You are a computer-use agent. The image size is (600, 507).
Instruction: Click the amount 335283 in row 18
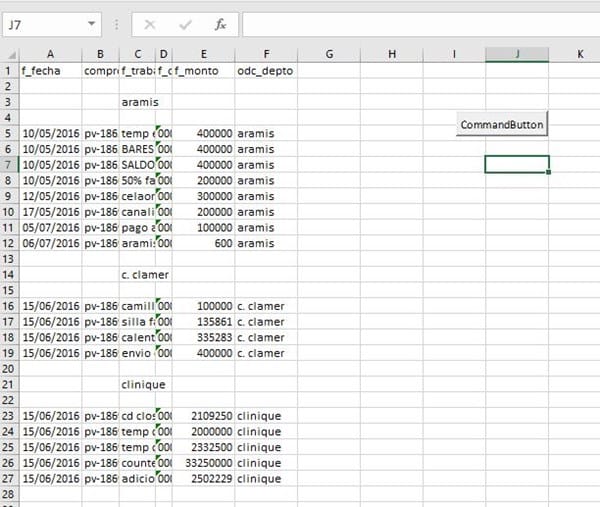tap(204, 337)
